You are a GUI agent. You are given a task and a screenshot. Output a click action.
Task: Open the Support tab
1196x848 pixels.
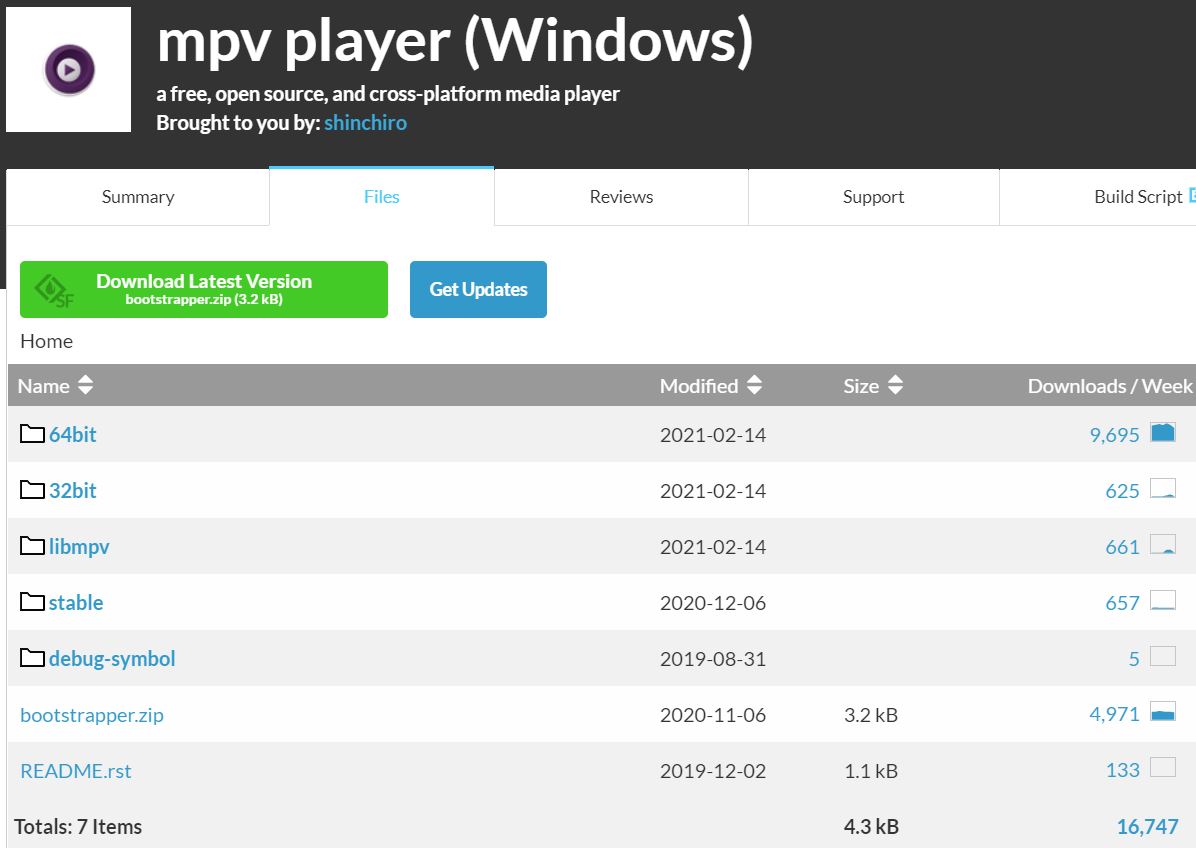coord(873,197)
